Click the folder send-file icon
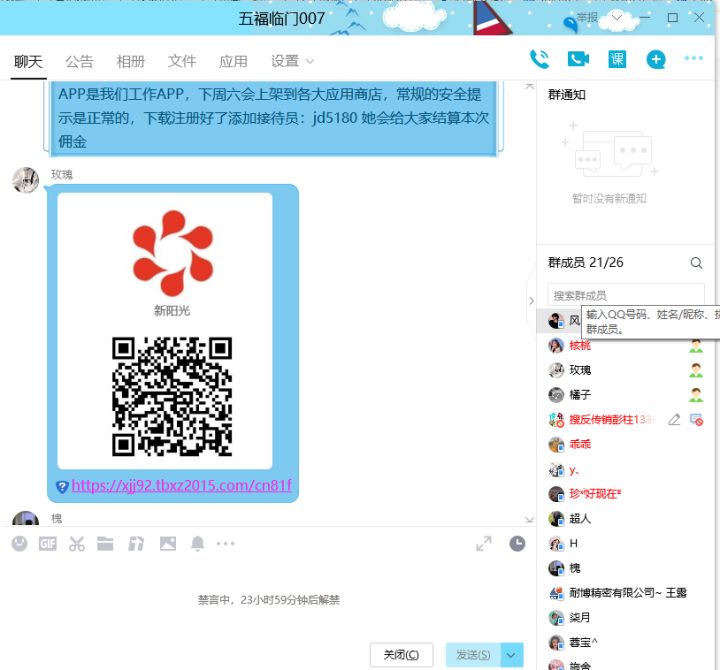The height and width of the screenshot is (670, 720). tap(105, 544)
